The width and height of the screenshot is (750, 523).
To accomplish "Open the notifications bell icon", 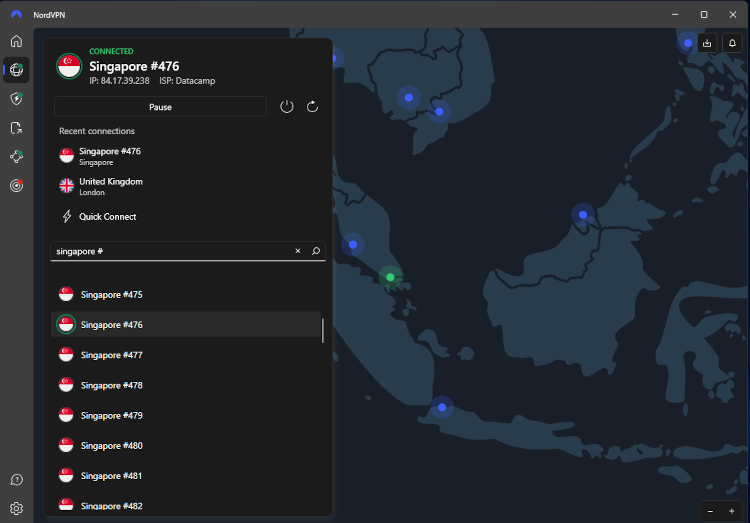I will click(x=732, y=44).
